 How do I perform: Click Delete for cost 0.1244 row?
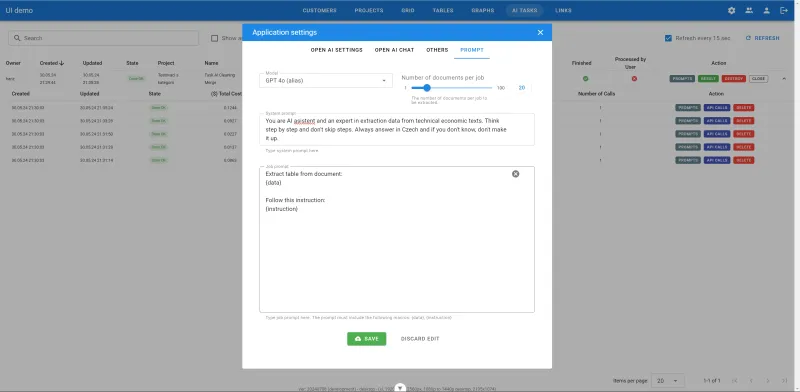(743, 108)
